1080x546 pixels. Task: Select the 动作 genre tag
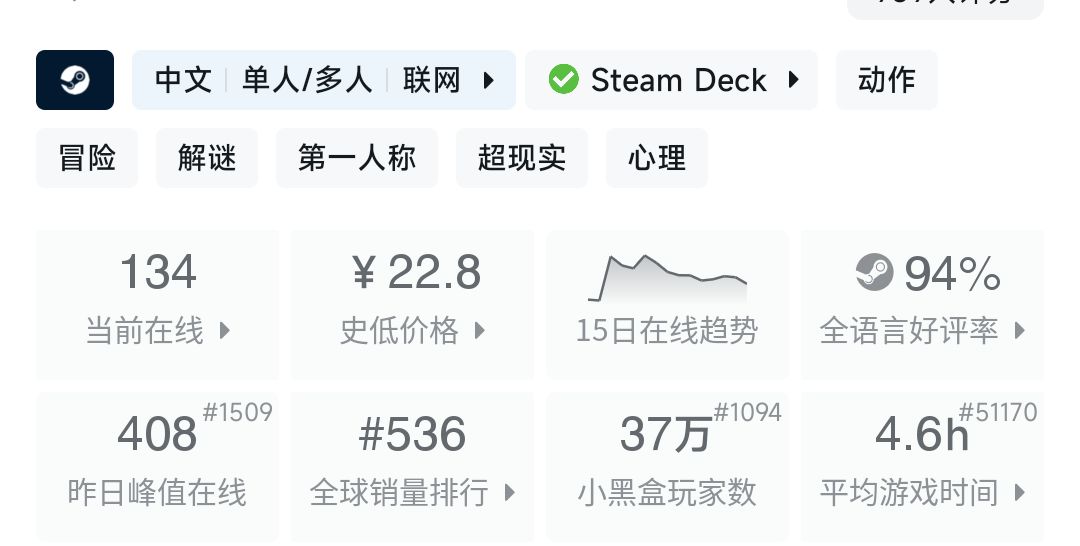(886, 80)
